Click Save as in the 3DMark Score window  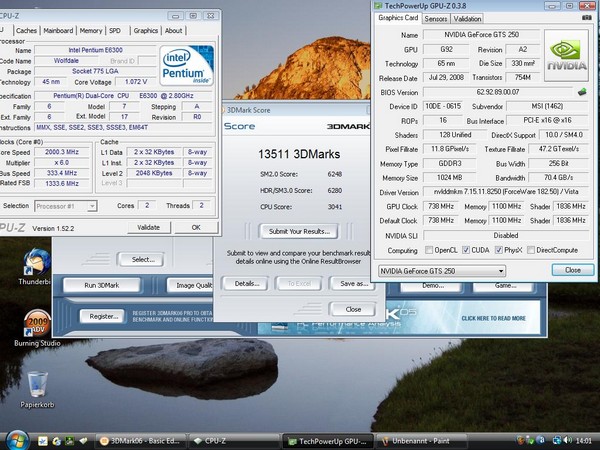coord(354,284)
